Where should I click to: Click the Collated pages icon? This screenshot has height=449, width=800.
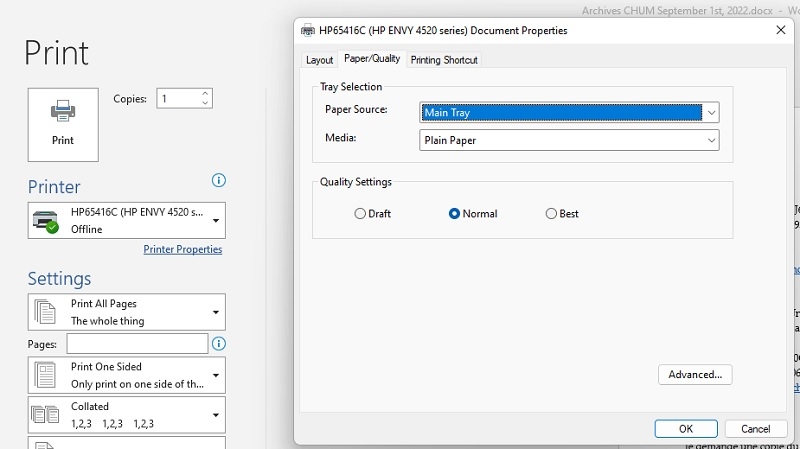pos(45,414)
